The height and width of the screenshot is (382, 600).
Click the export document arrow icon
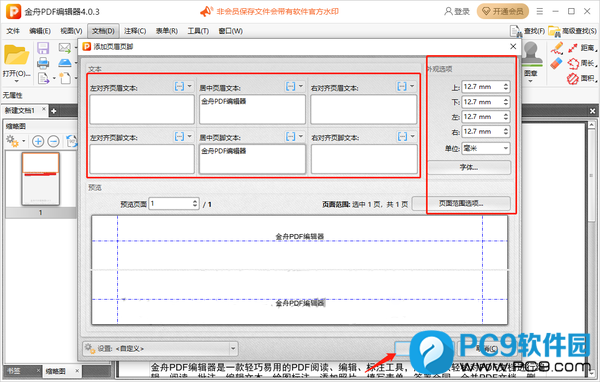pyautogui.click(x=43, y=78)
